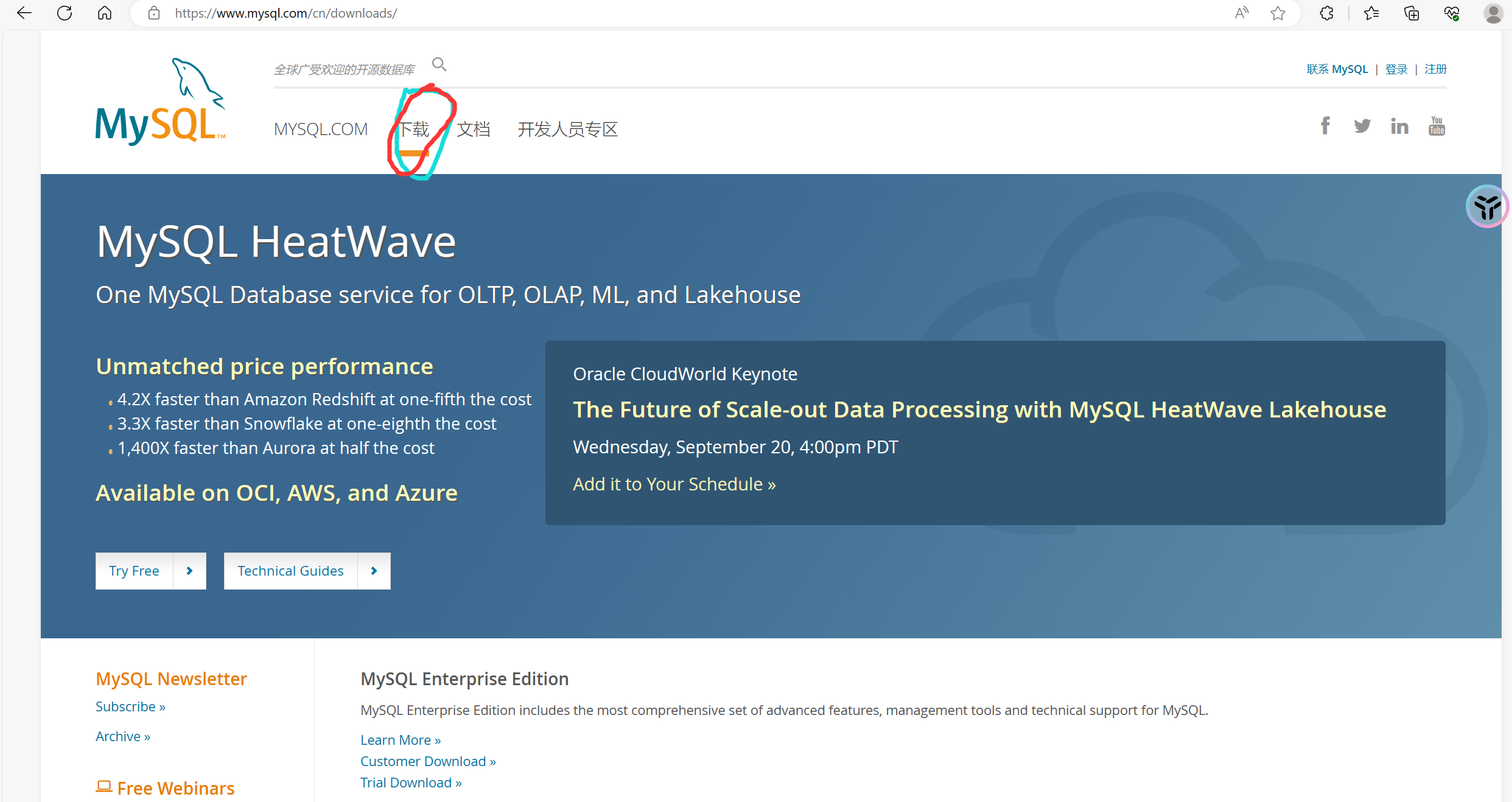Open browser extensions puzzle icon
Screen dimensions: 1512x802
[x=1327, y=13]
